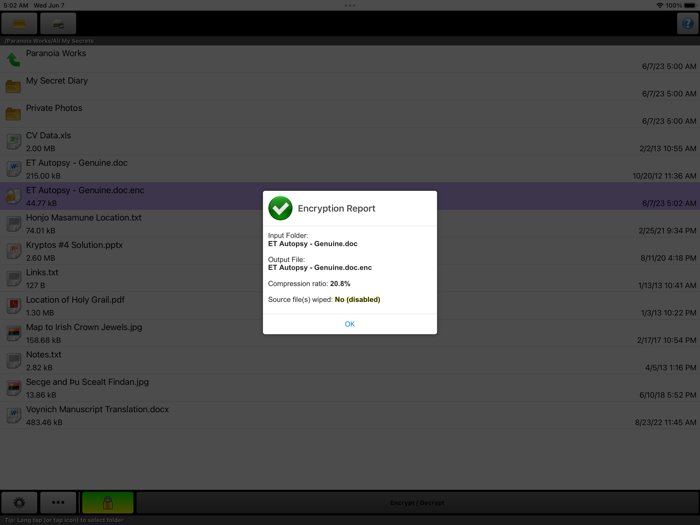Image resolution: width=700 pixels, height=525 pixels.
Task: Select Honjo Masamune Location.txt file name
Action: pyautogui.click(x=83, y=218)
